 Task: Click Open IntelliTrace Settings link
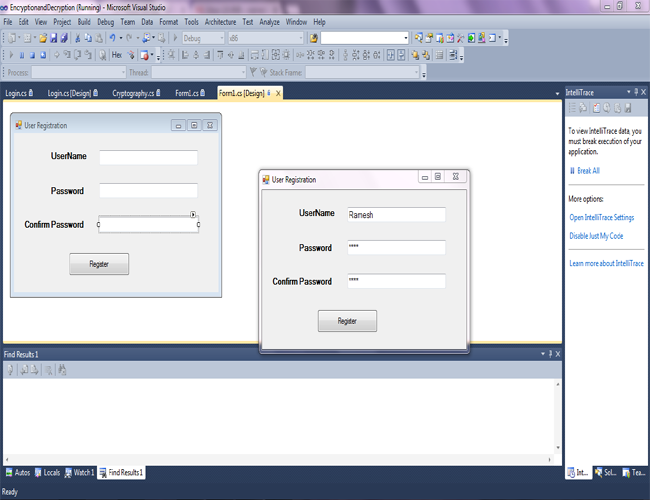pyautogui.click(x=601, y=217)
